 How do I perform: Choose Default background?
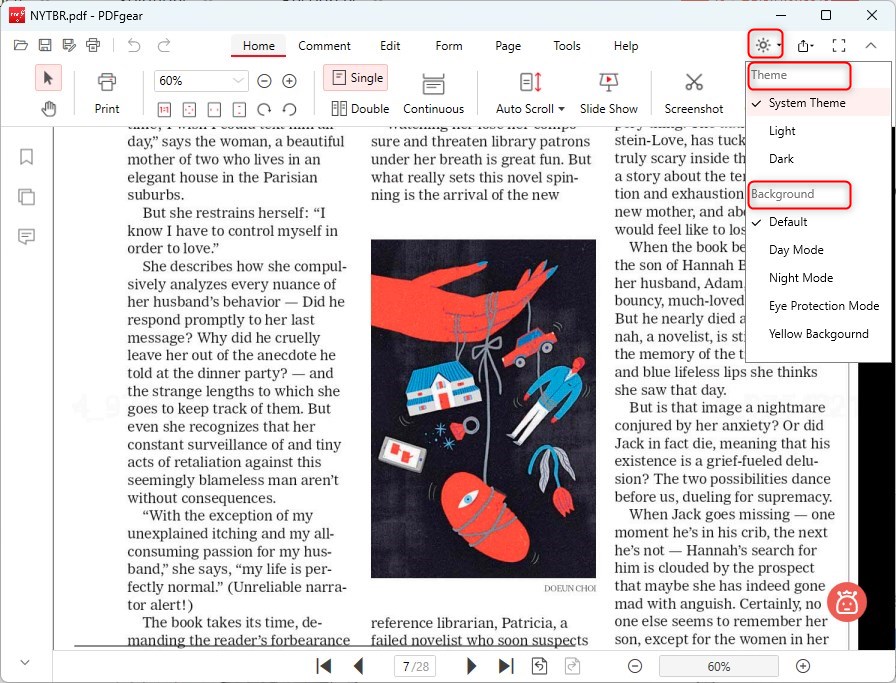(818, 222)
